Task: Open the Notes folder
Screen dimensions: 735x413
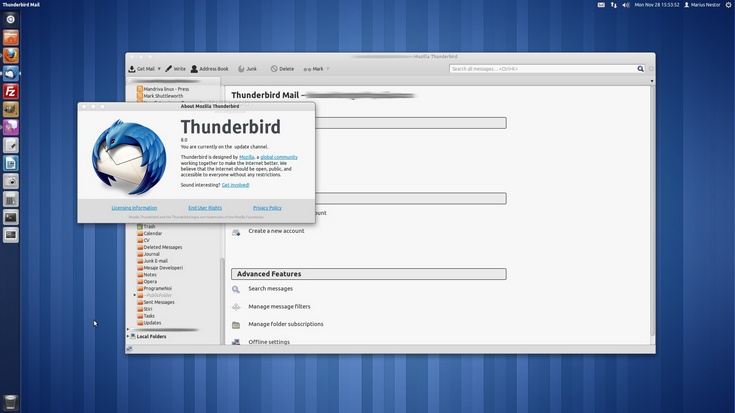Action: pyautogui.click(x=147, y=275)
